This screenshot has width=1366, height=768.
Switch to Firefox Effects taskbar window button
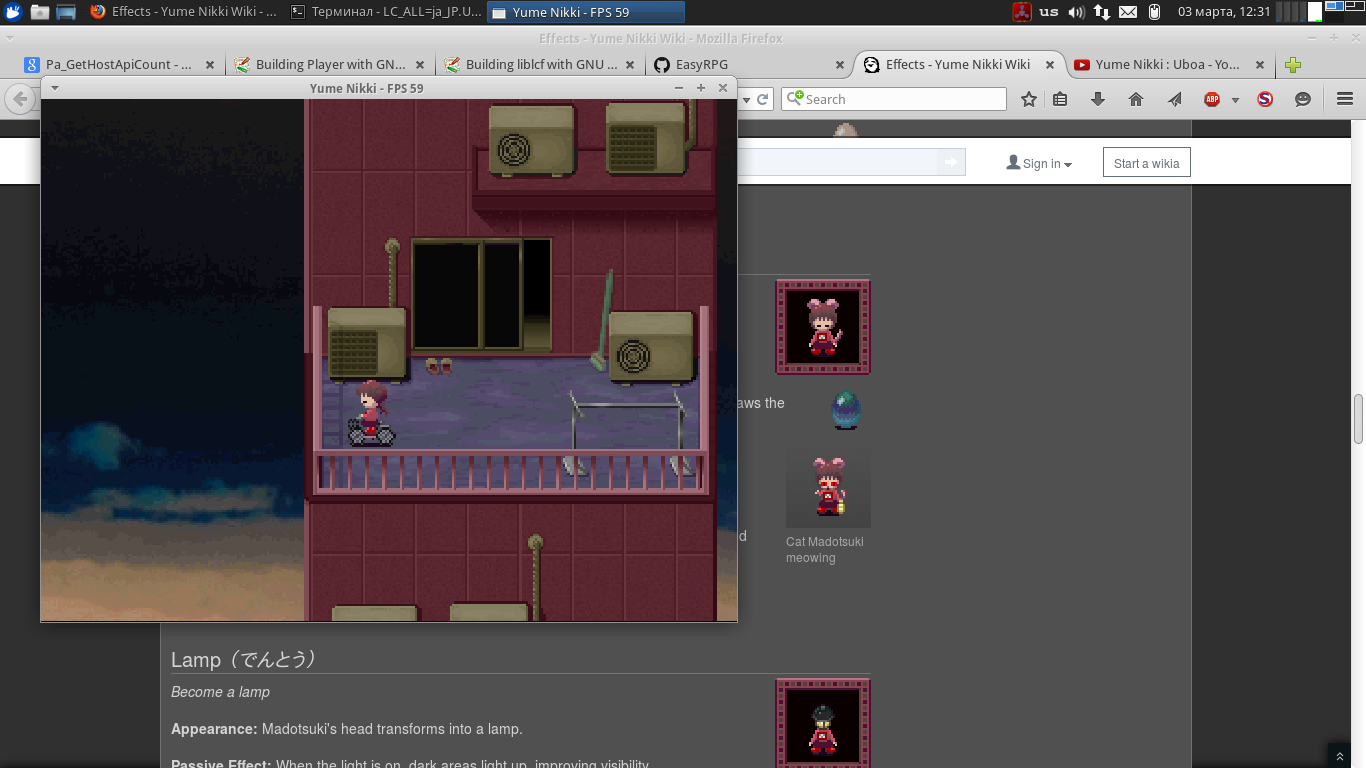[x=183, y=12]
